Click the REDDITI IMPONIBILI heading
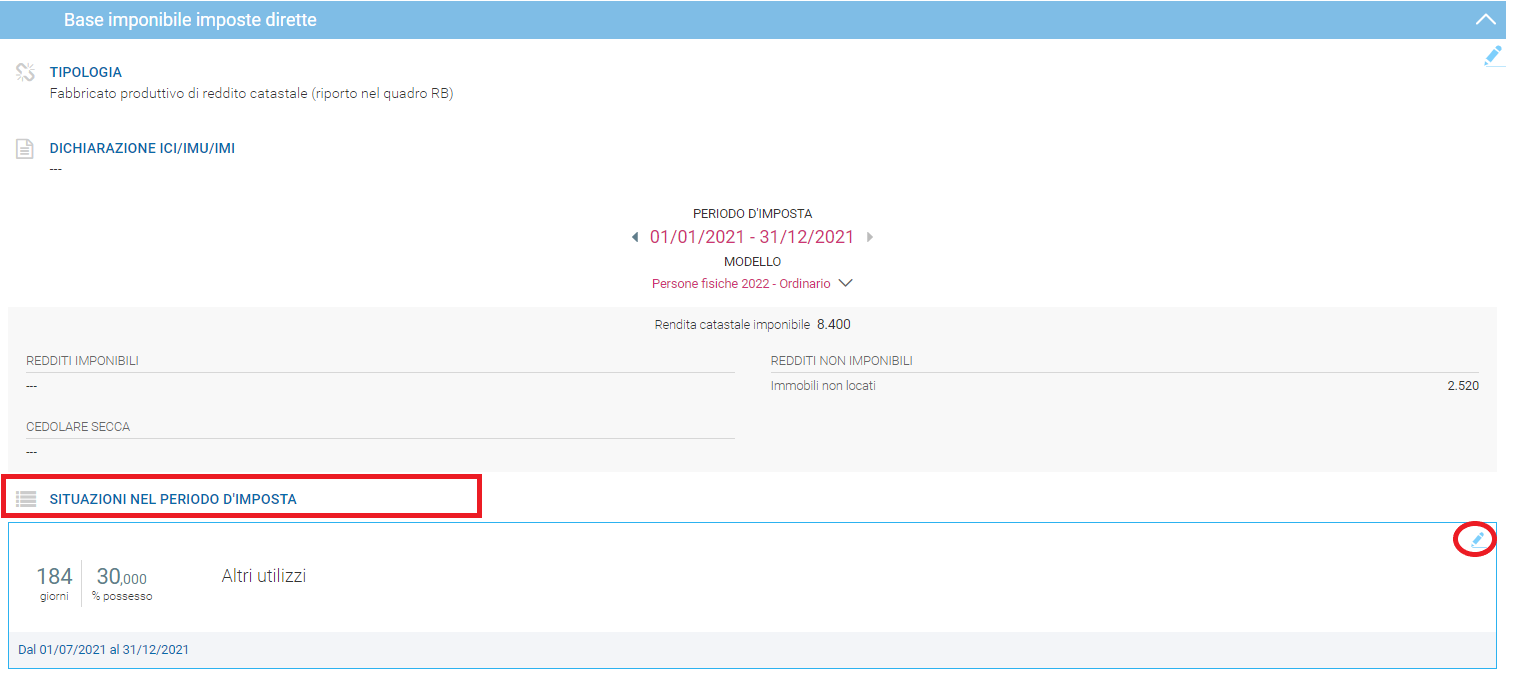Image resolution: width=1529 pixels, height=678 pixels. 83,361
